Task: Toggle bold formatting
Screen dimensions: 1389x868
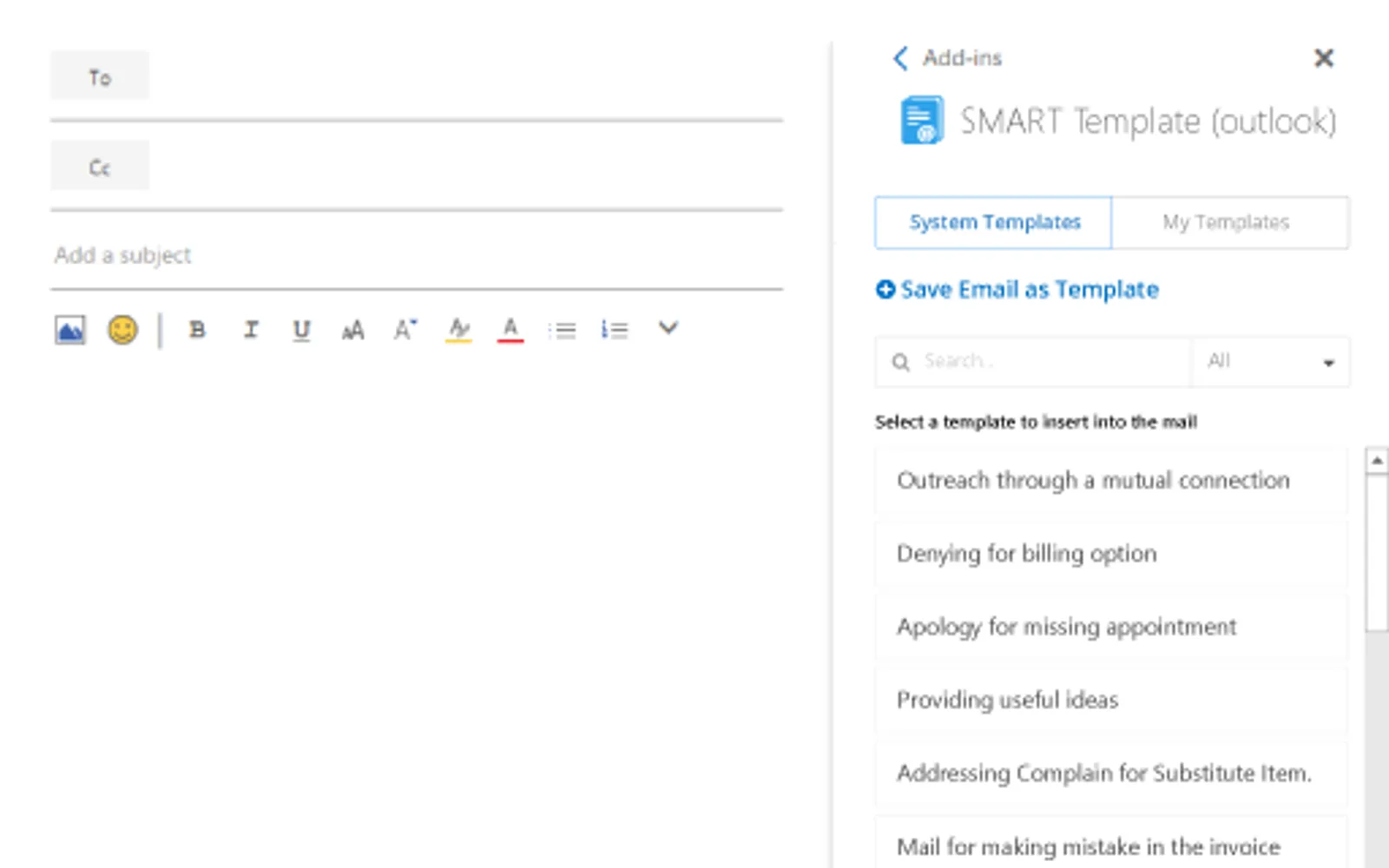Action: [197, 330]
